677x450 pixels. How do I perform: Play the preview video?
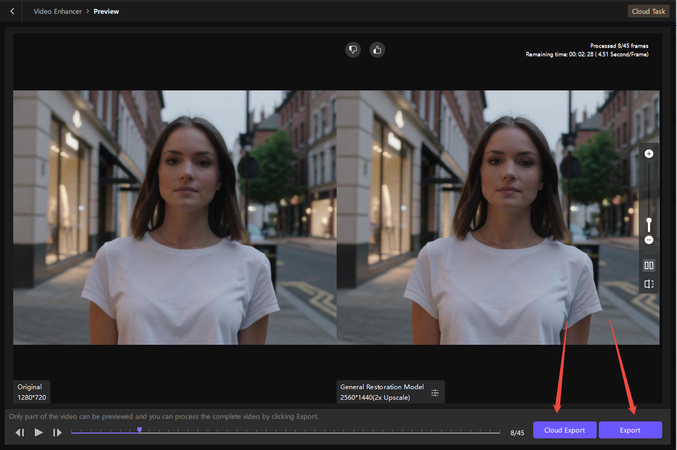(38, 432)
